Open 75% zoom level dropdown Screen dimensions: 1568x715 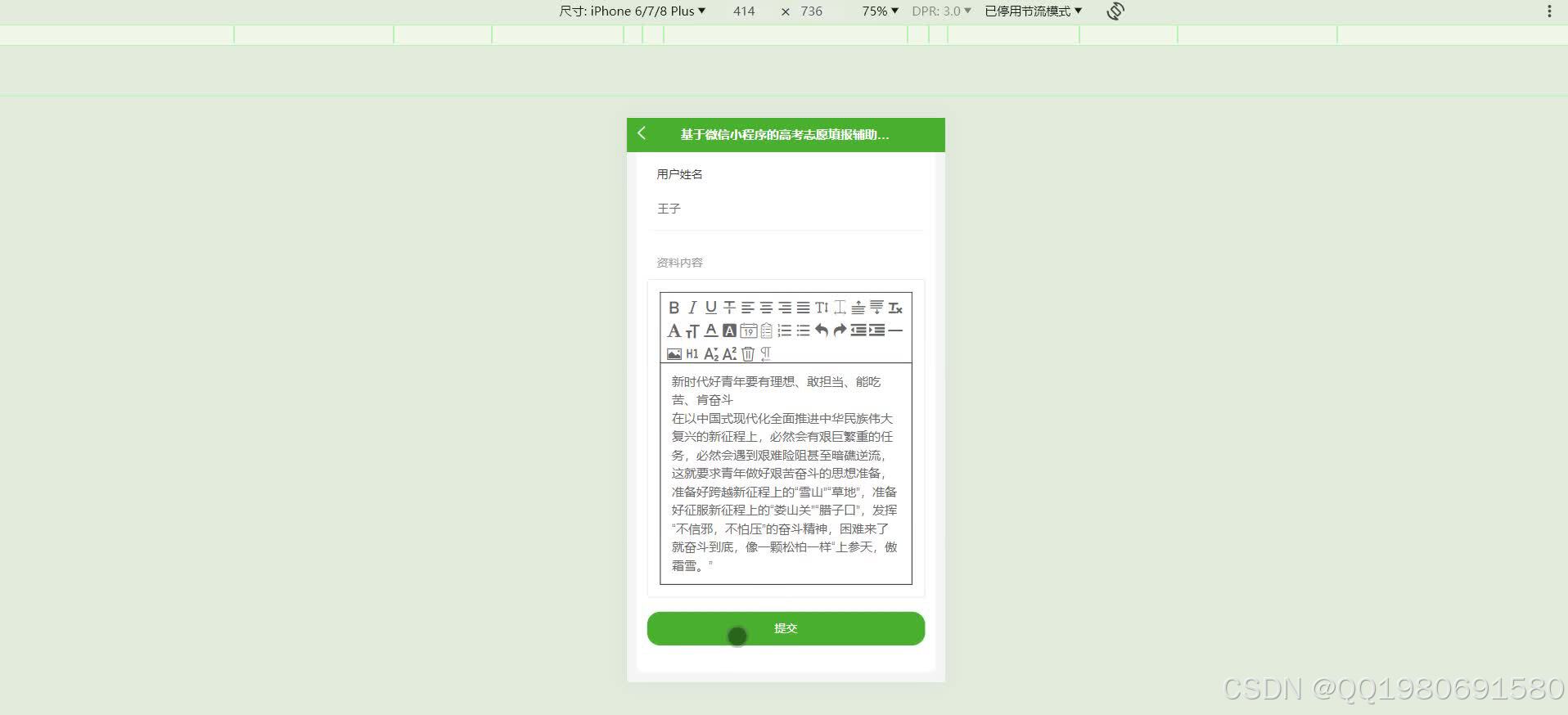(880, 11)
